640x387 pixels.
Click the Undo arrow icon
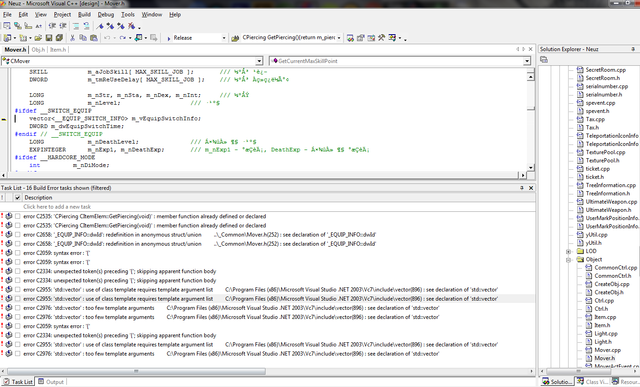[107, 38]
